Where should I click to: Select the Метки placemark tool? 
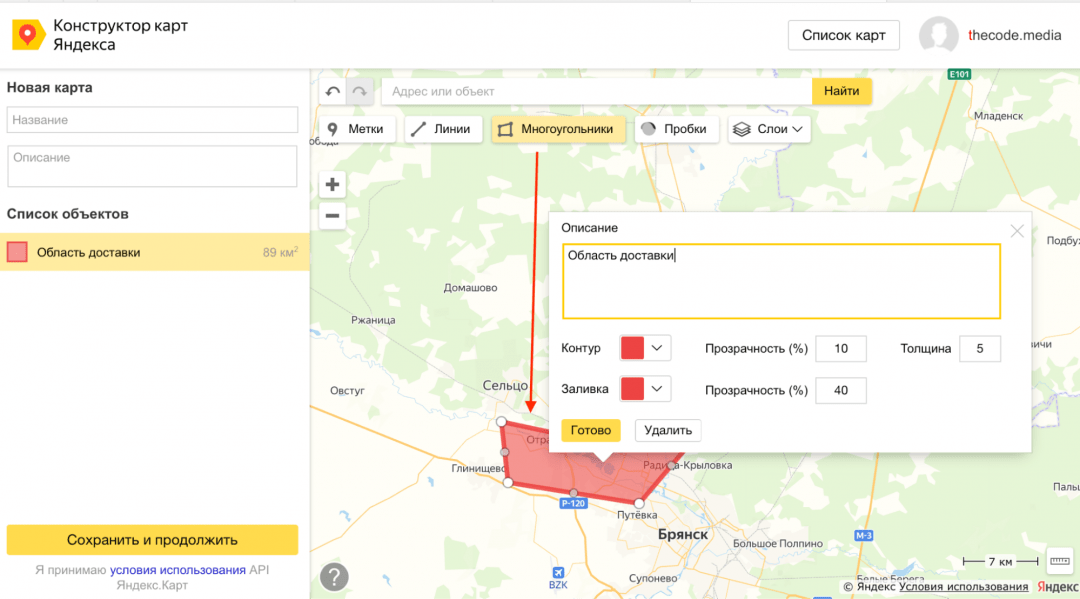[357, 129]
